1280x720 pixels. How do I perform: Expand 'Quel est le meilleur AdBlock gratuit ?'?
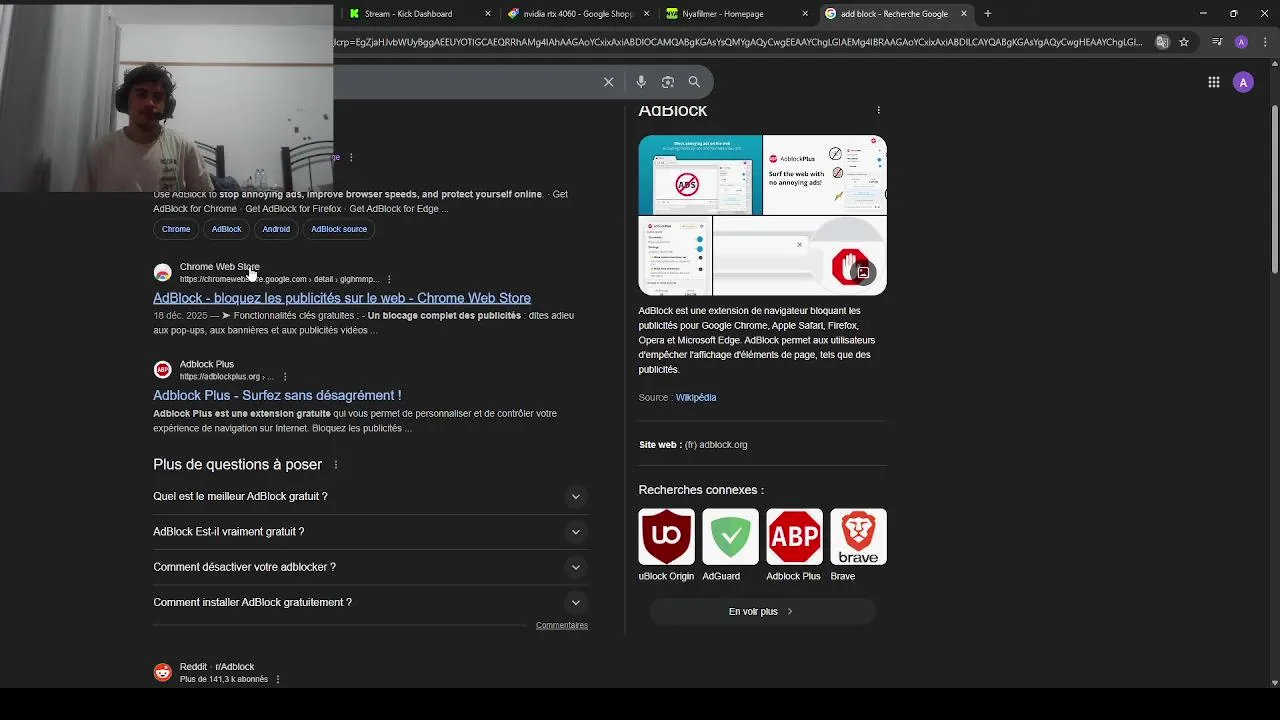370,496
